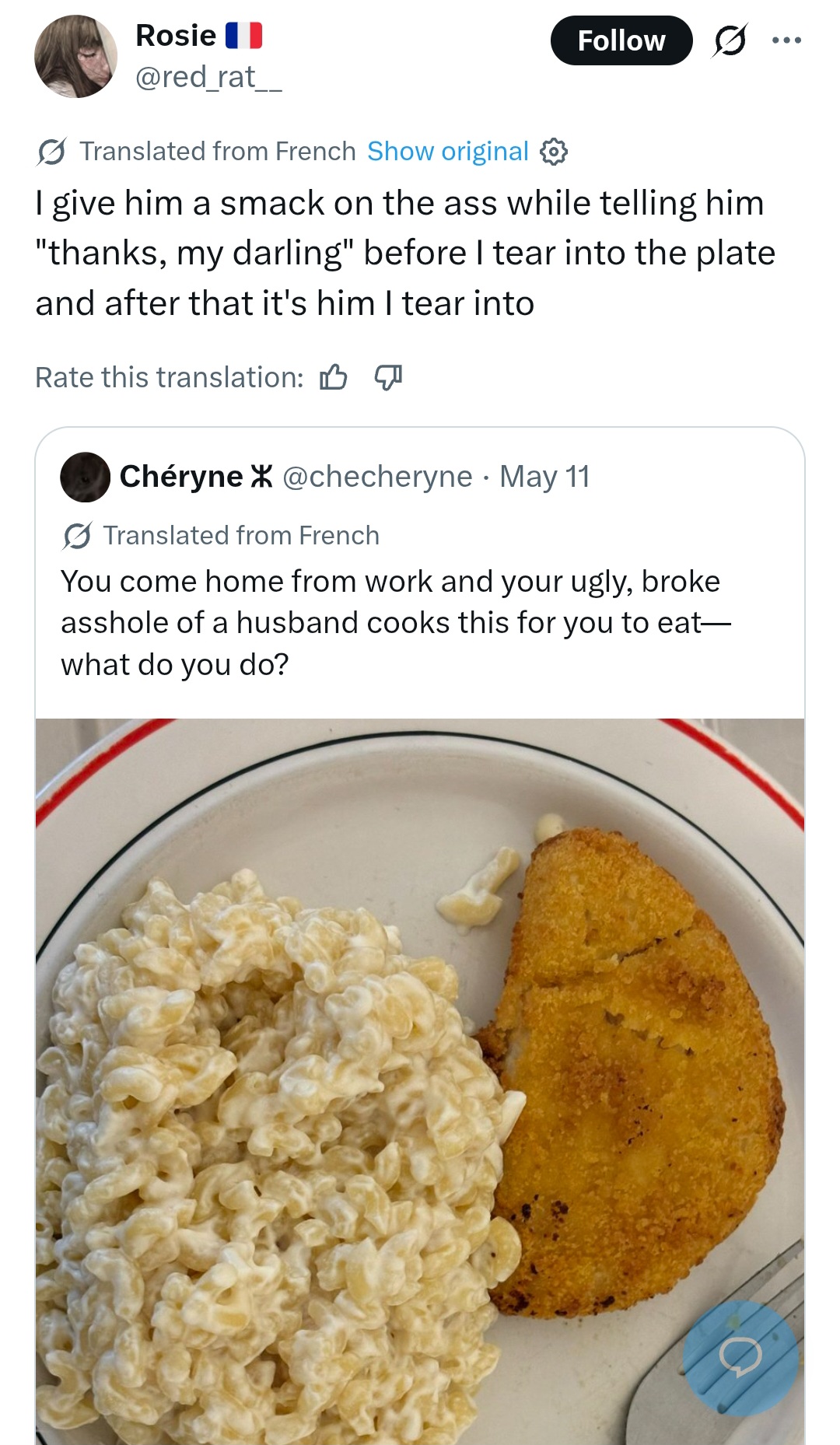This screenshot has width=840, height=1445.
Task: Tap the 'Translated from French' label on Rosie's post
Action: (x=218, y=151)
